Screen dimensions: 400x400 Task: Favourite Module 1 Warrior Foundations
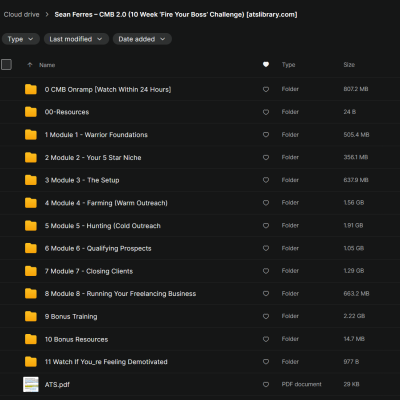266,135
